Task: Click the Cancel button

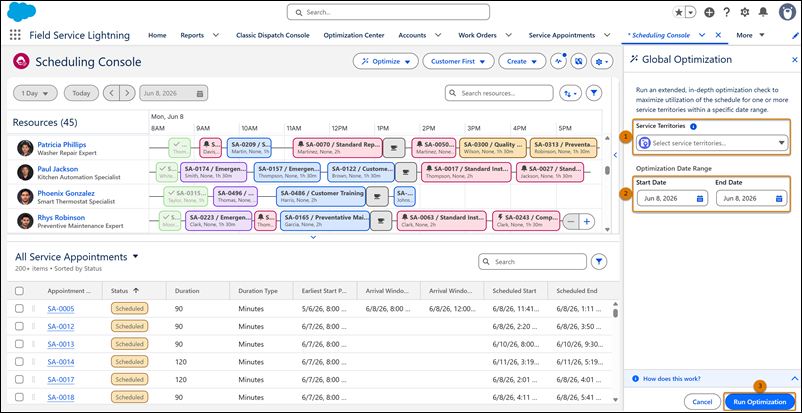Action: (702, 402)
